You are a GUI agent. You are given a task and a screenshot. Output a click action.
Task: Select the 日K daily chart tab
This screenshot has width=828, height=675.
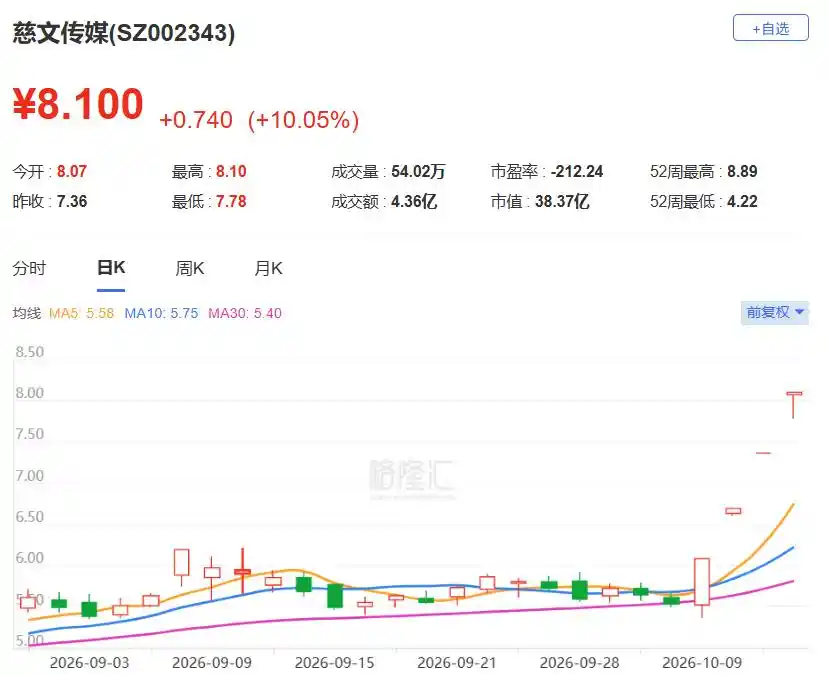[x=111, y=268]
